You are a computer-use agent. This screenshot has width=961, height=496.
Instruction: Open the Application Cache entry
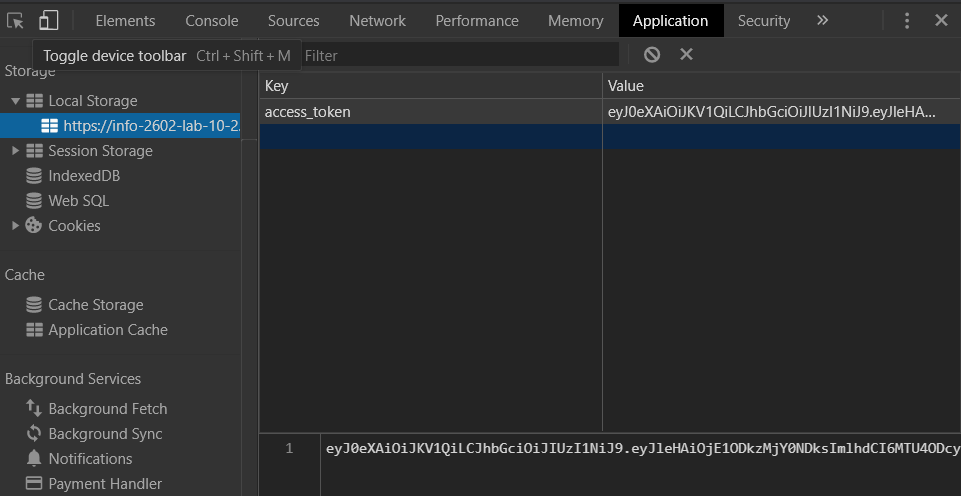coord(107,330)
